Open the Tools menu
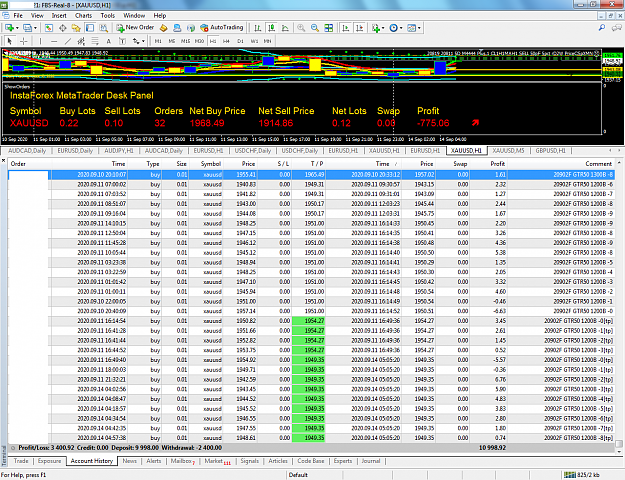The width and height of the screenshot is (625, 480). (108, 16)
